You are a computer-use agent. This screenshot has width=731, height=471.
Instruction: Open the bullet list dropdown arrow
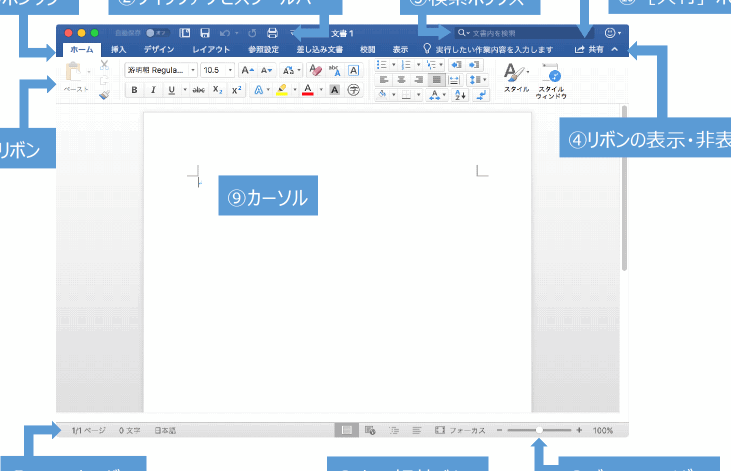coord(393,65)
